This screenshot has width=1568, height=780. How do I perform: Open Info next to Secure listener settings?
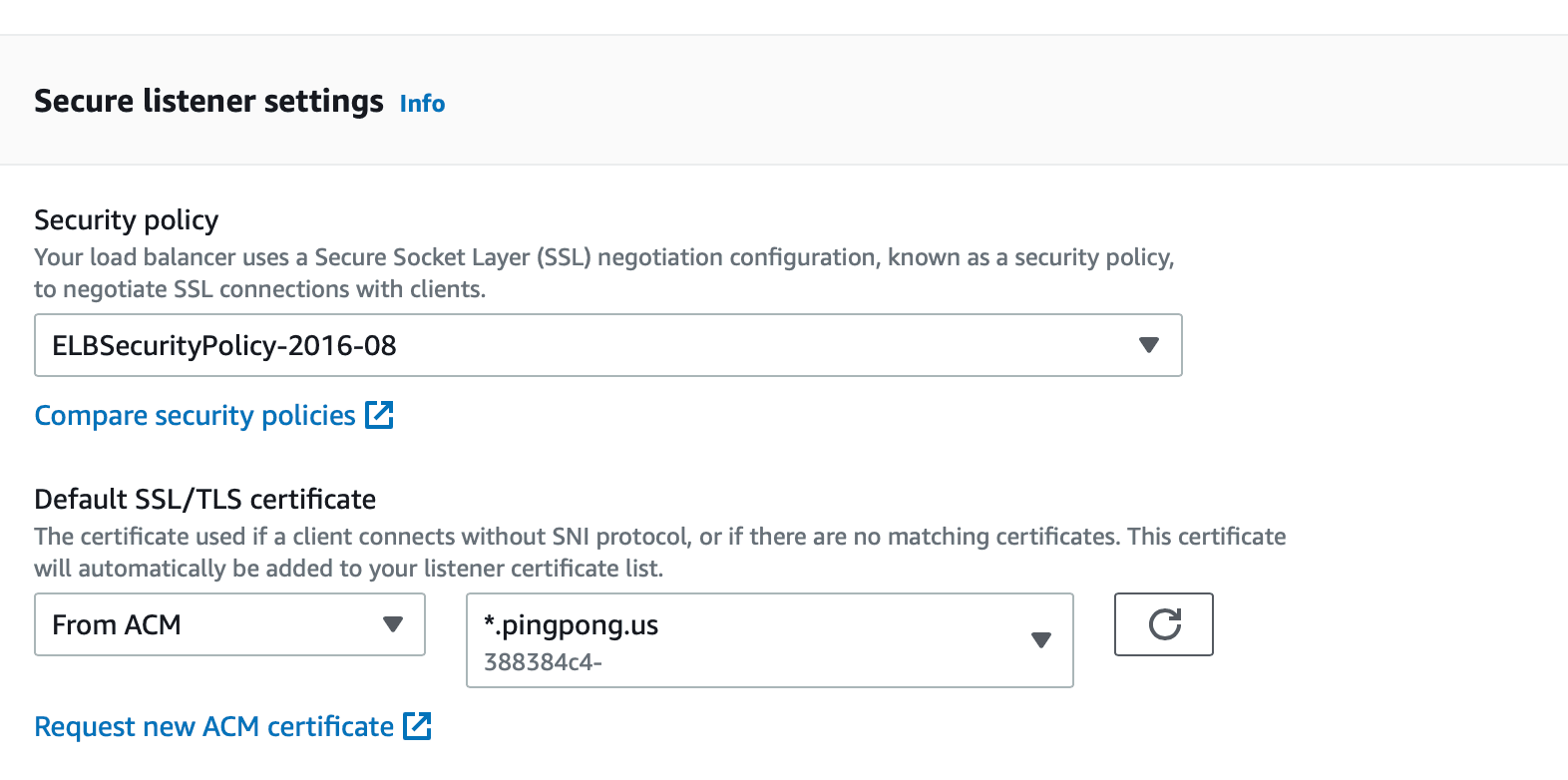(422, 103)
